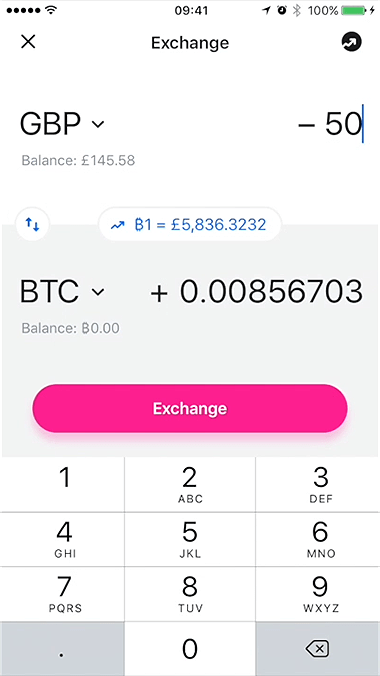Screen dimensions: 380x676
Task: Tap the decimal point key
Action: [62, 648]
